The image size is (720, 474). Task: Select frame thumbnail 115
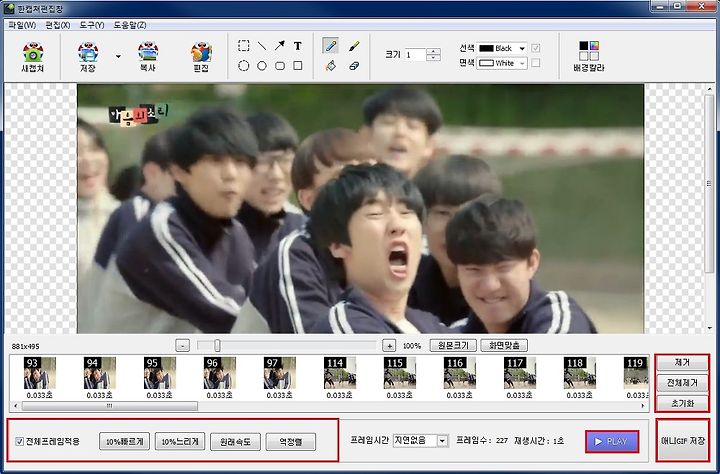click(399, 373)
